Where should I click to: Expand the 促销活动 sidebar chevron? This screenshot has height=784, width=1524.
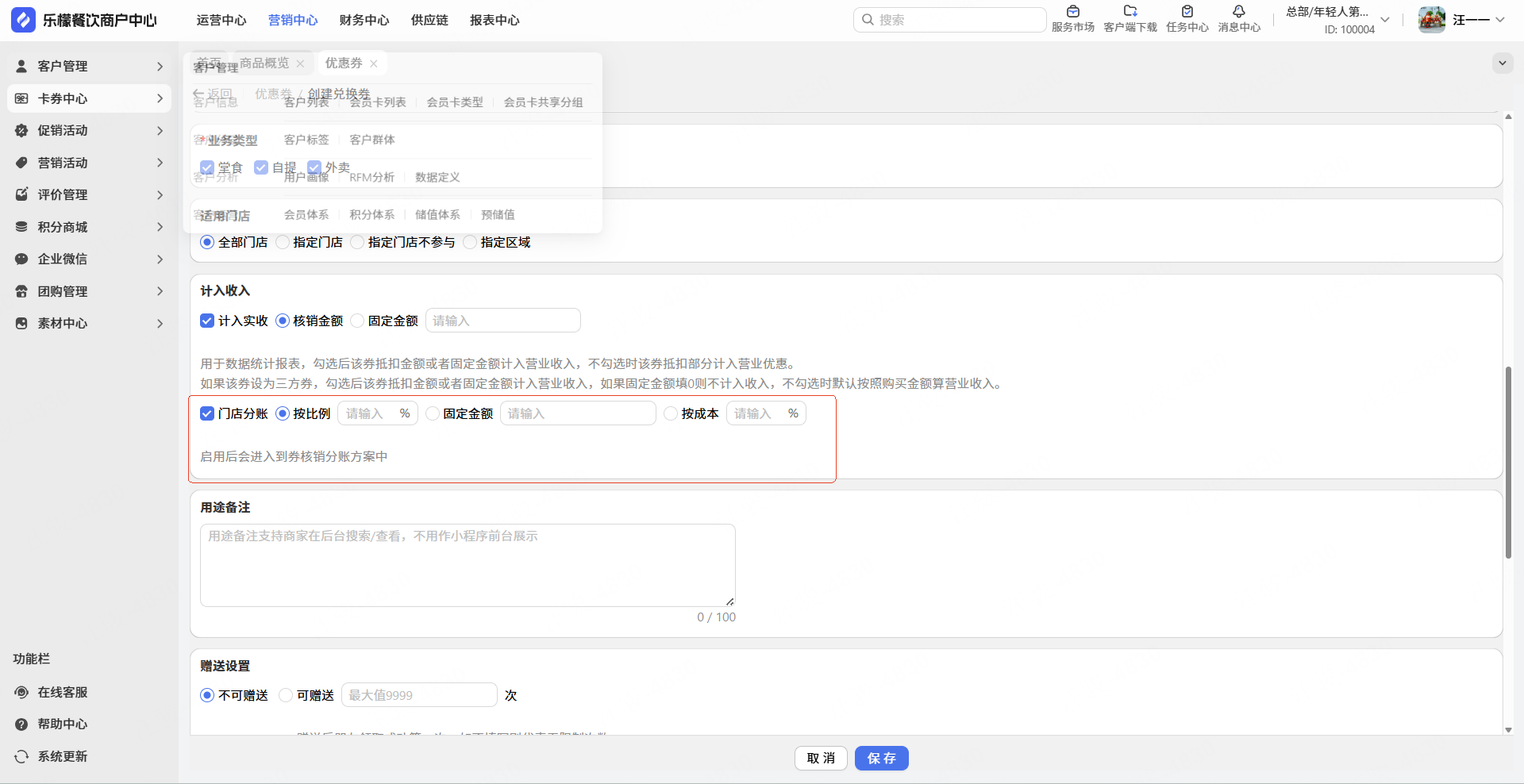tap(160, 131)
